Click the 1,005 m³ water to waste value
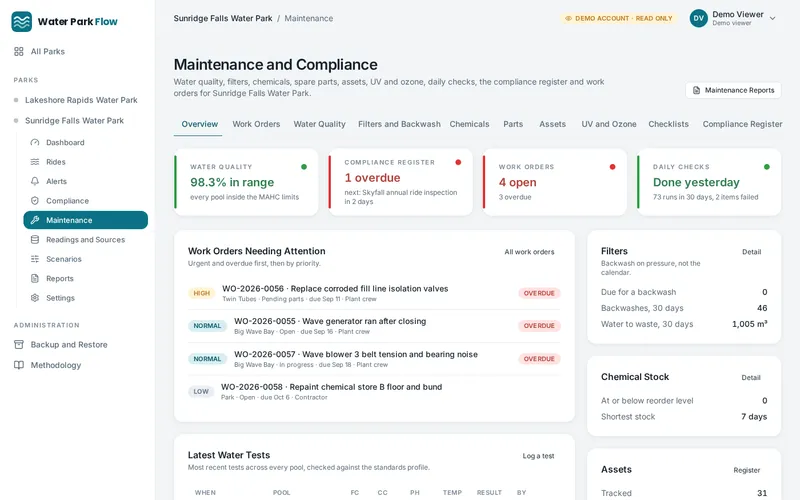 click(749, 324)
